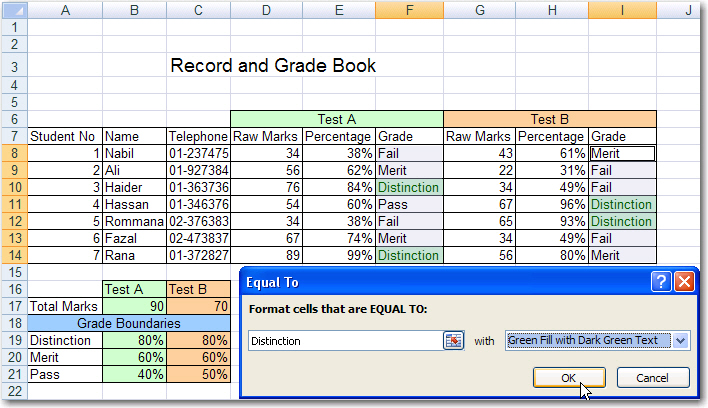Click Test B percentage 96% cell

[552, 204]
